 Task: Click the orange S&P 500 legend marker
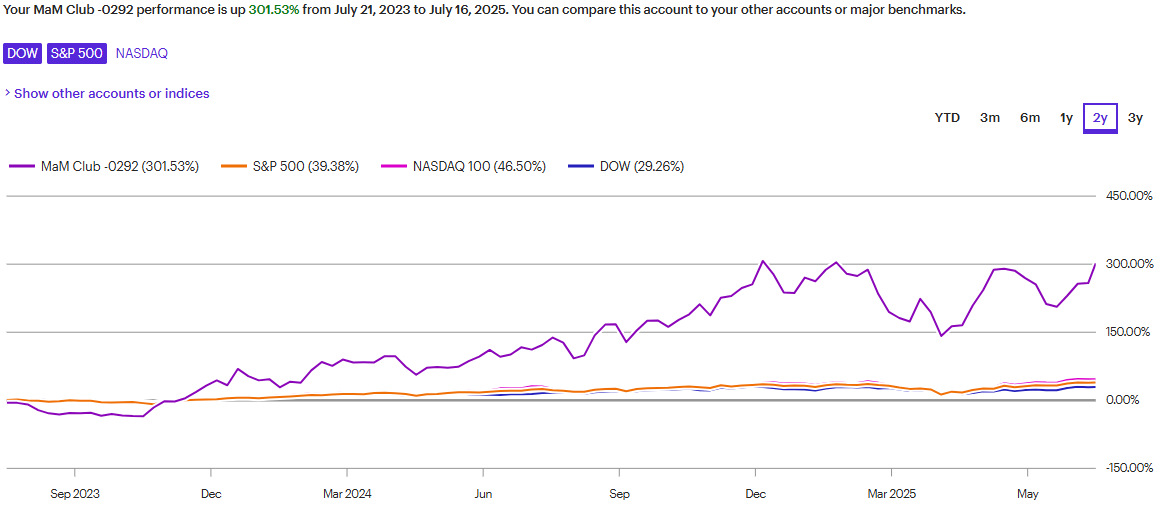click(x=234, y=166)
